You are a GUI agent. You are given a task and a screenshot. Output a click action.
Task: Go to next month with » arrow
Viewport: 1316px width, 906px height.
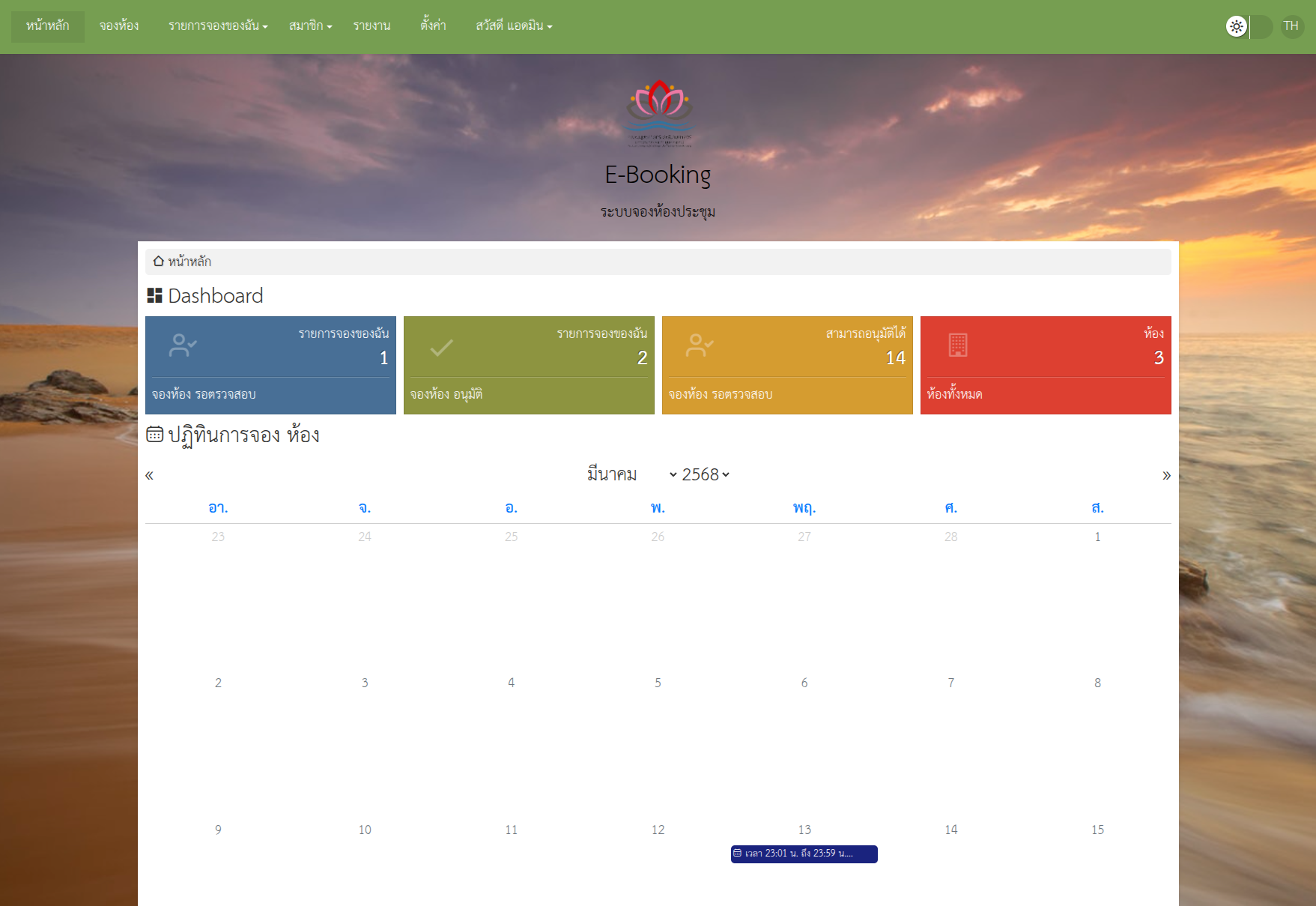coord(1165,475)
